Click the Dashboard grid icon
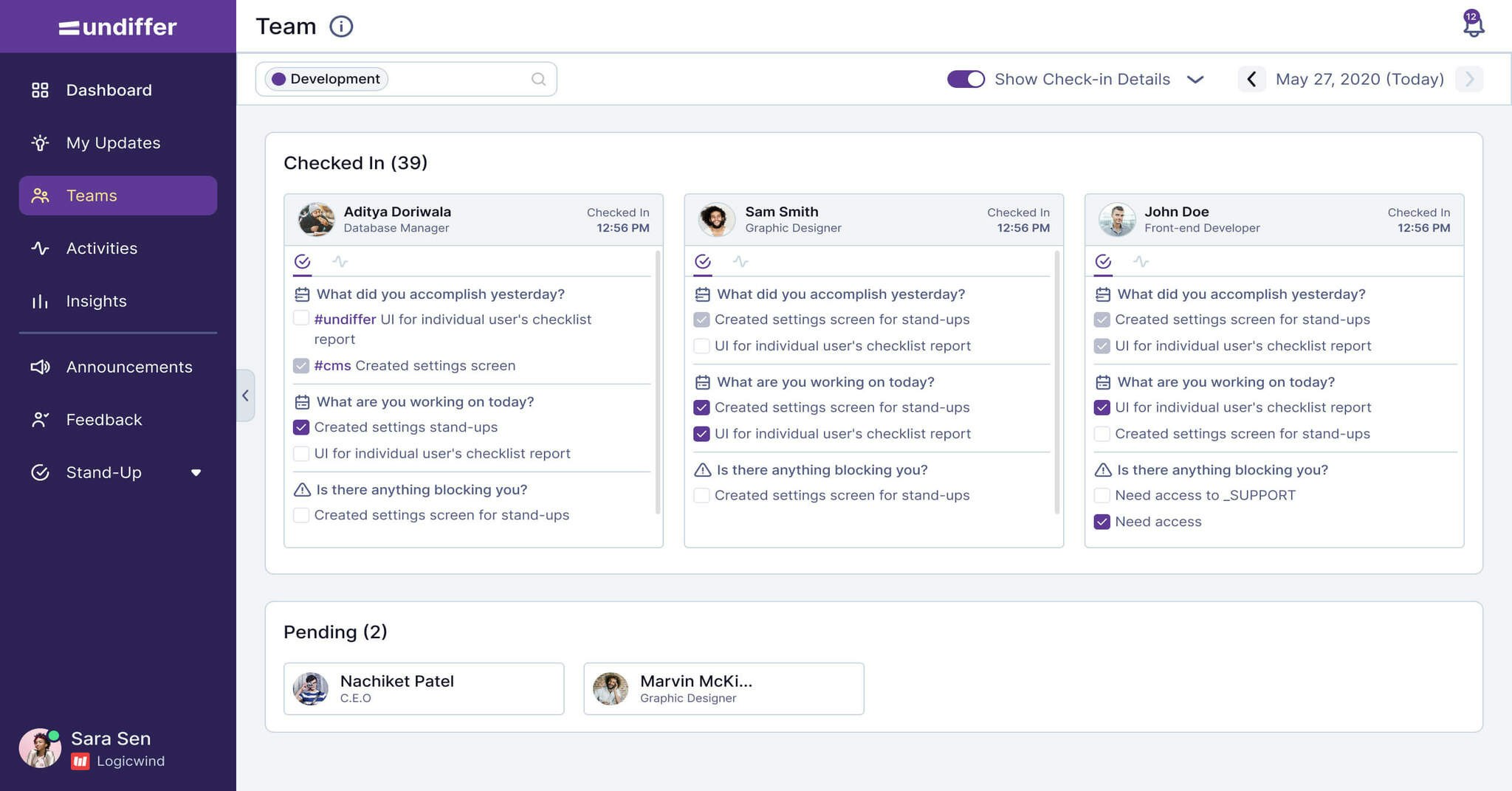Viewport: 1512px width, 791px height. click(x=40, y=90)
